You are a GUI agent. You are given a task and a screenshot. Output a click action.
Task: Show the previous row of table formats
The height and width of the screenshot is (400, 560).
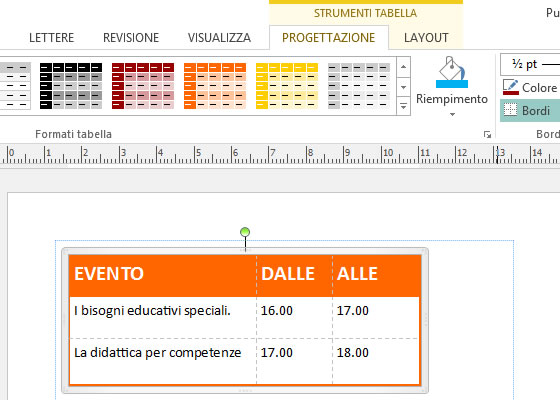point(403,67)
